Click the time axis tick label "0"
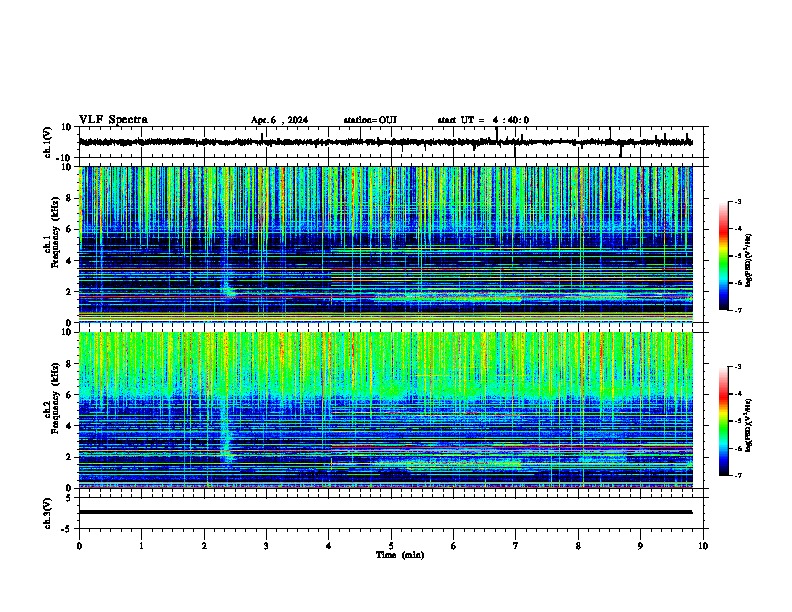This screenshot has width=792, height=612. click(x=79, y=546)
